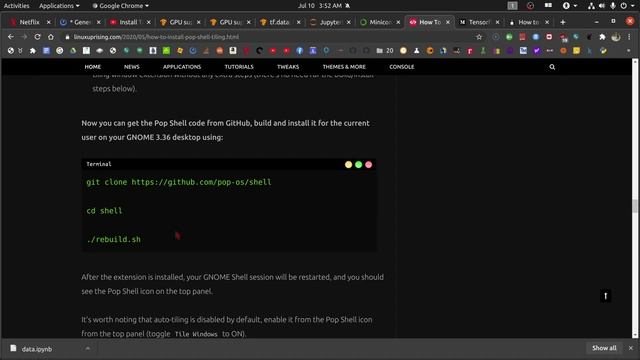Open the power system menu dropdown
This screenshot has width=640, height=360.
click(x=627, y=6)
